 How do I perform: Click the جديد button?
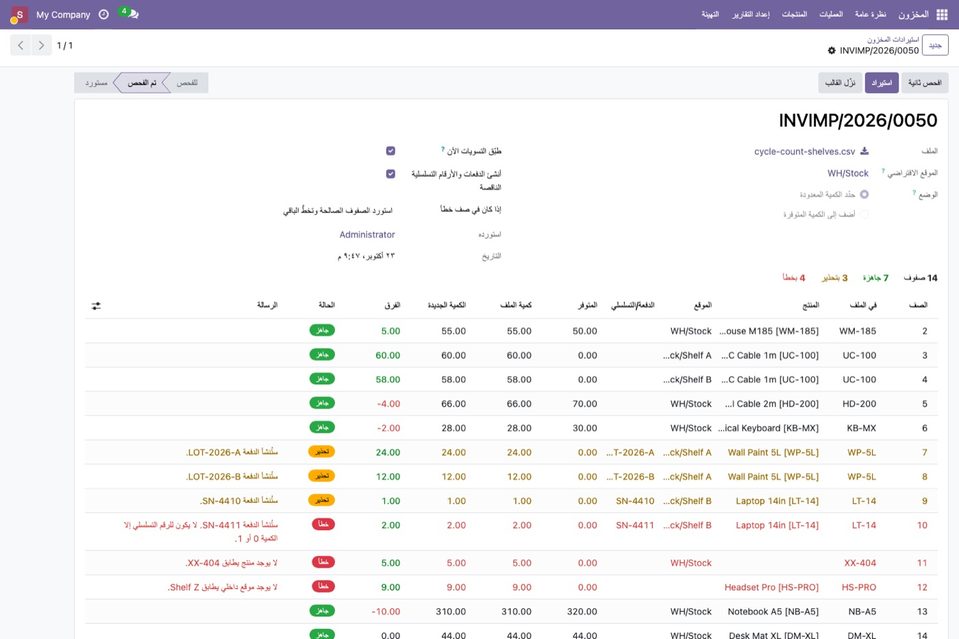pos(935,45)
